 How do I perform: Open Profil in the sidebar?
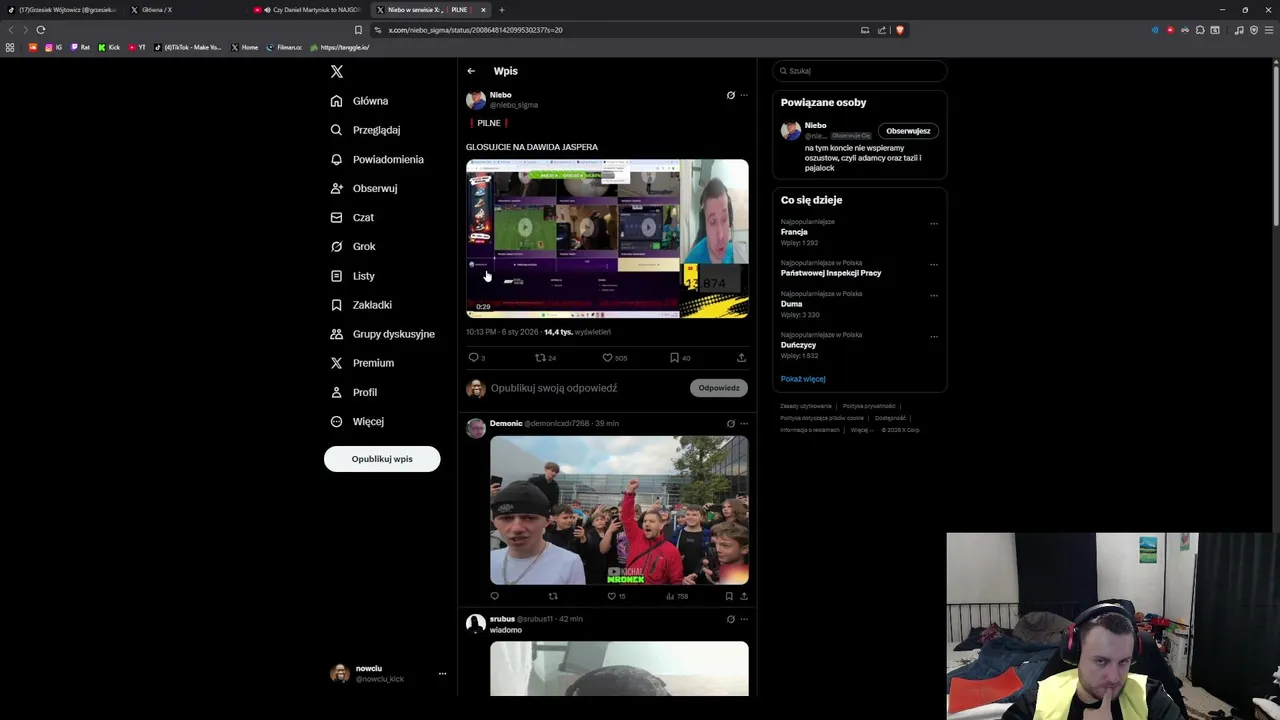[x=353, y=392]
